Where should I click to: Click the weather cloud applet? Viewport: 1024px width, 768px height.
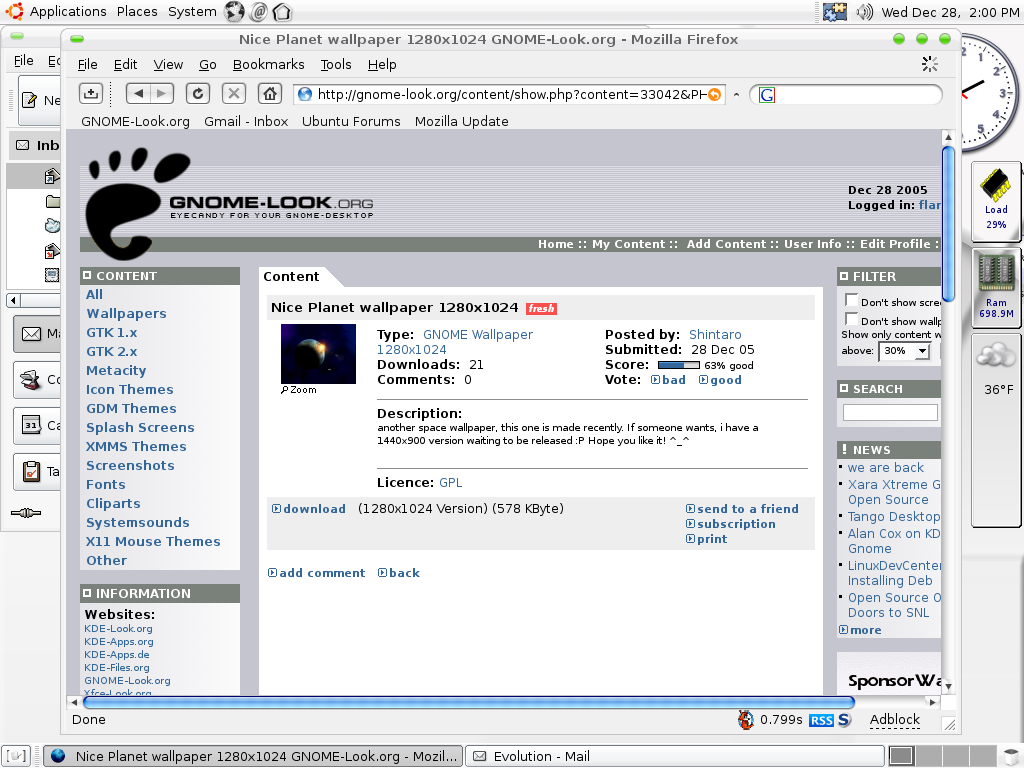997,431
